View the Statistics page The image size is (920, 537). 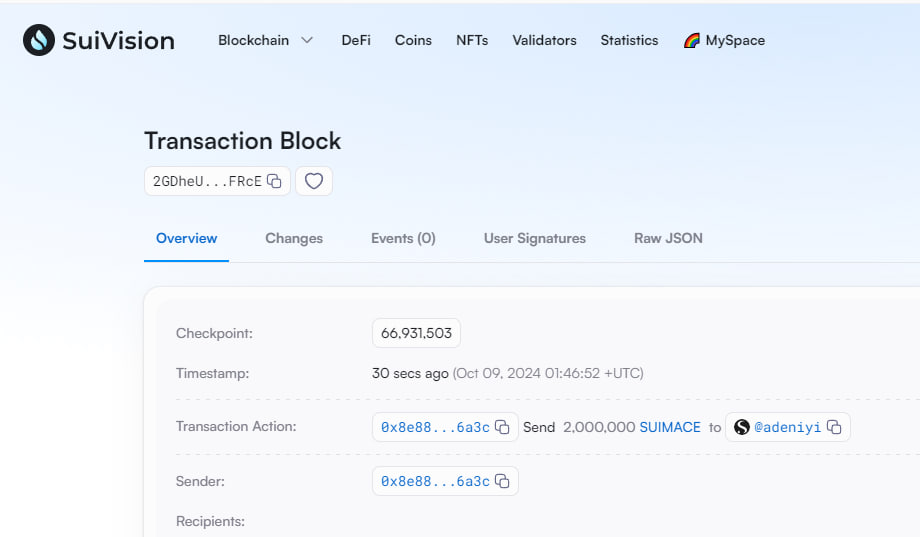tap(629, 40)
